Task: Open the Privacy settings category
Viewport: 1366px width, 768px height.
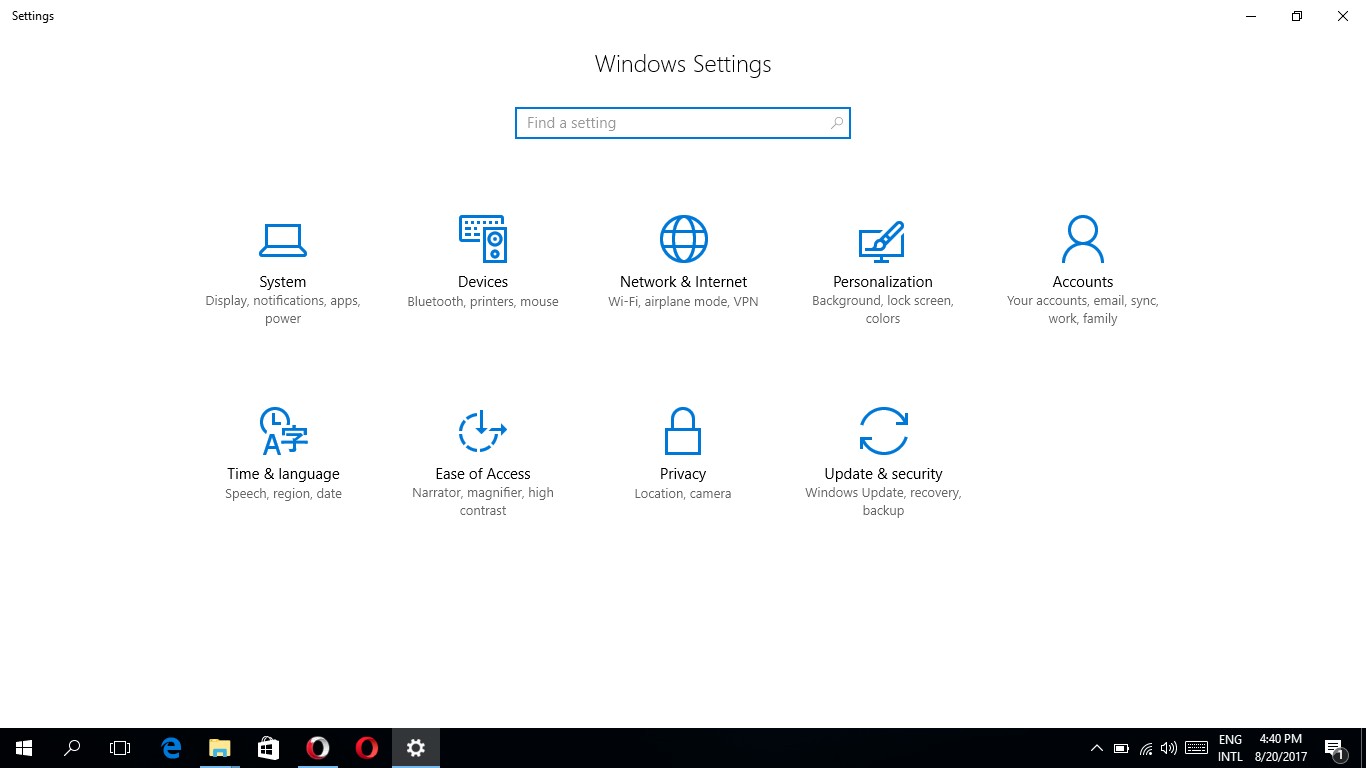Action: tap(683, 454)
